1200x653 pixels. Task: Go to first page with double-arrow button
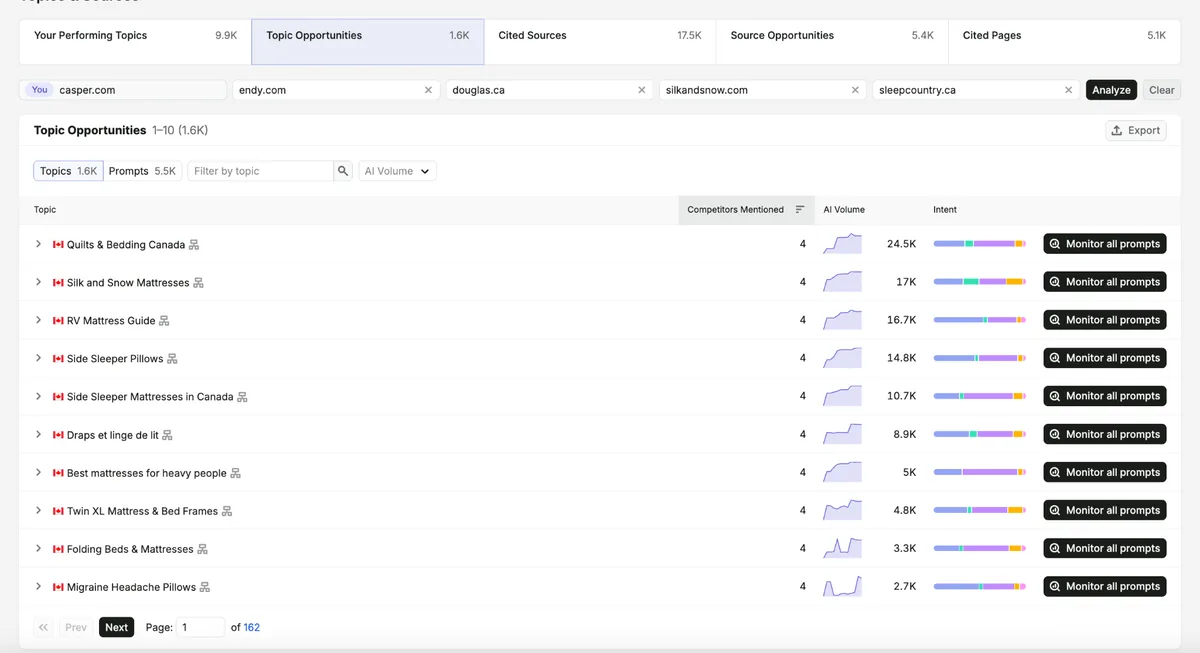coord(44,627)
